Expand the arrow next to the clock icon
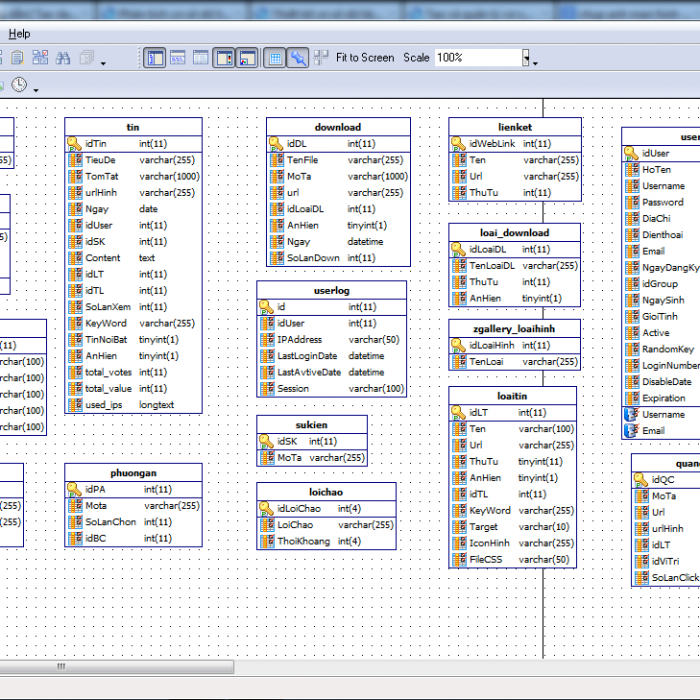This screenshot has height=700, width=700. (36, 90)
